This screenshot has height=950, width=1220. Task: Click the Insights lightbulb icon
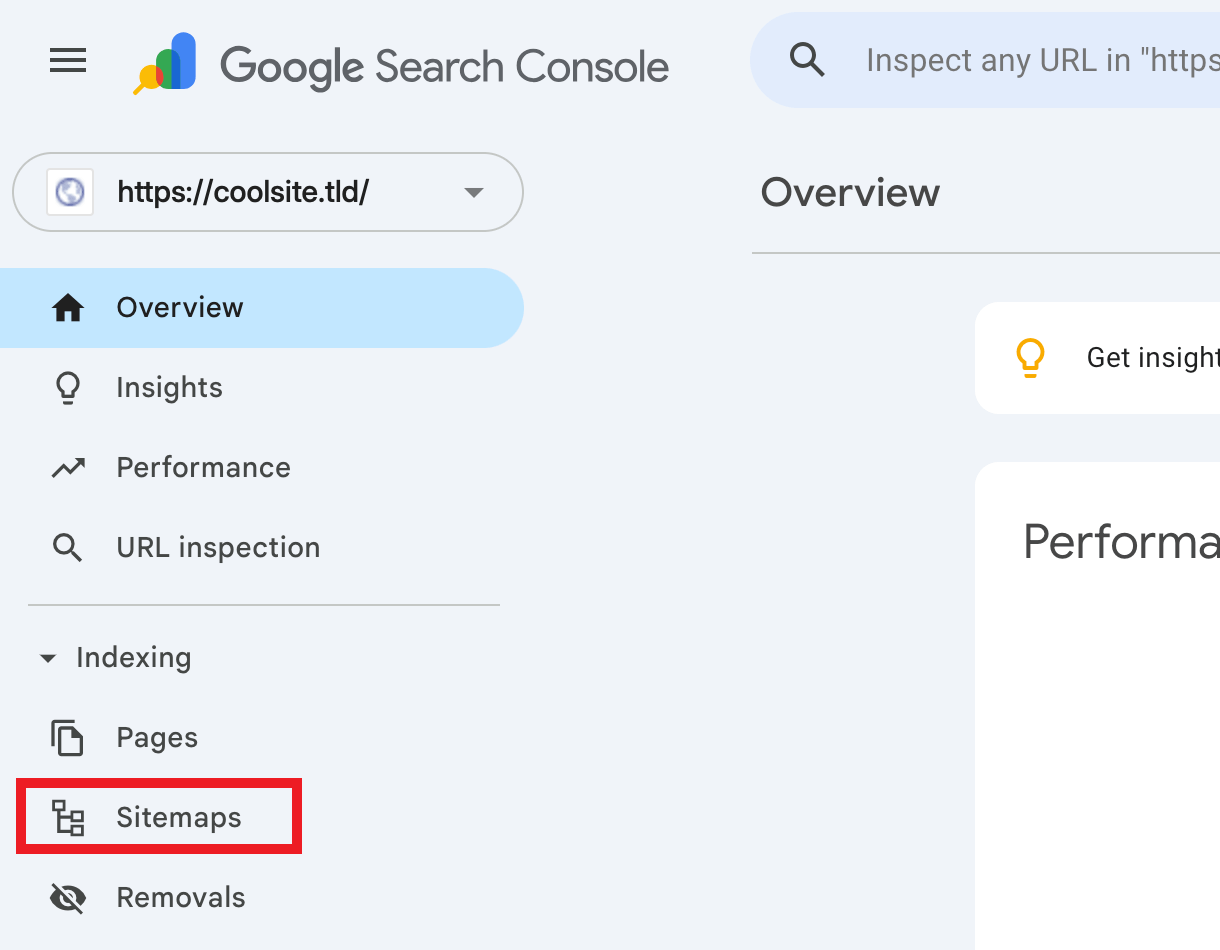point(67,387)
